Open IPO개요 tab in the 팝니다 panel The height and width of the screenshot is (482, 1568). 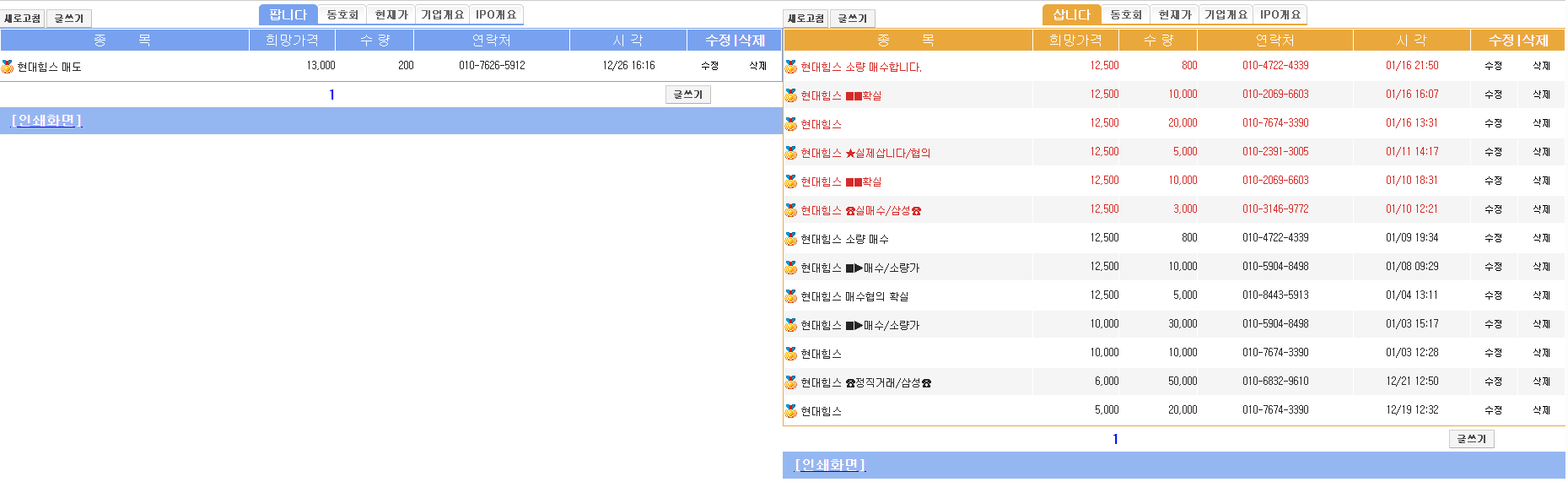[496, 14]
